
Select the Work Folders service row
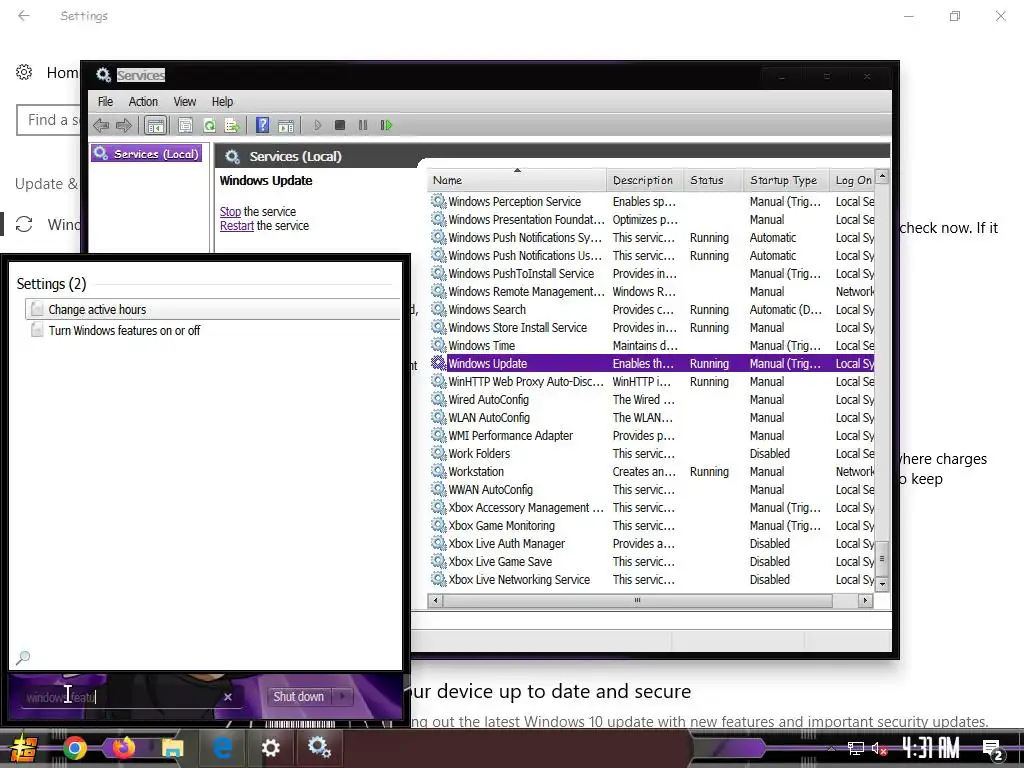(x=652, y=453)
